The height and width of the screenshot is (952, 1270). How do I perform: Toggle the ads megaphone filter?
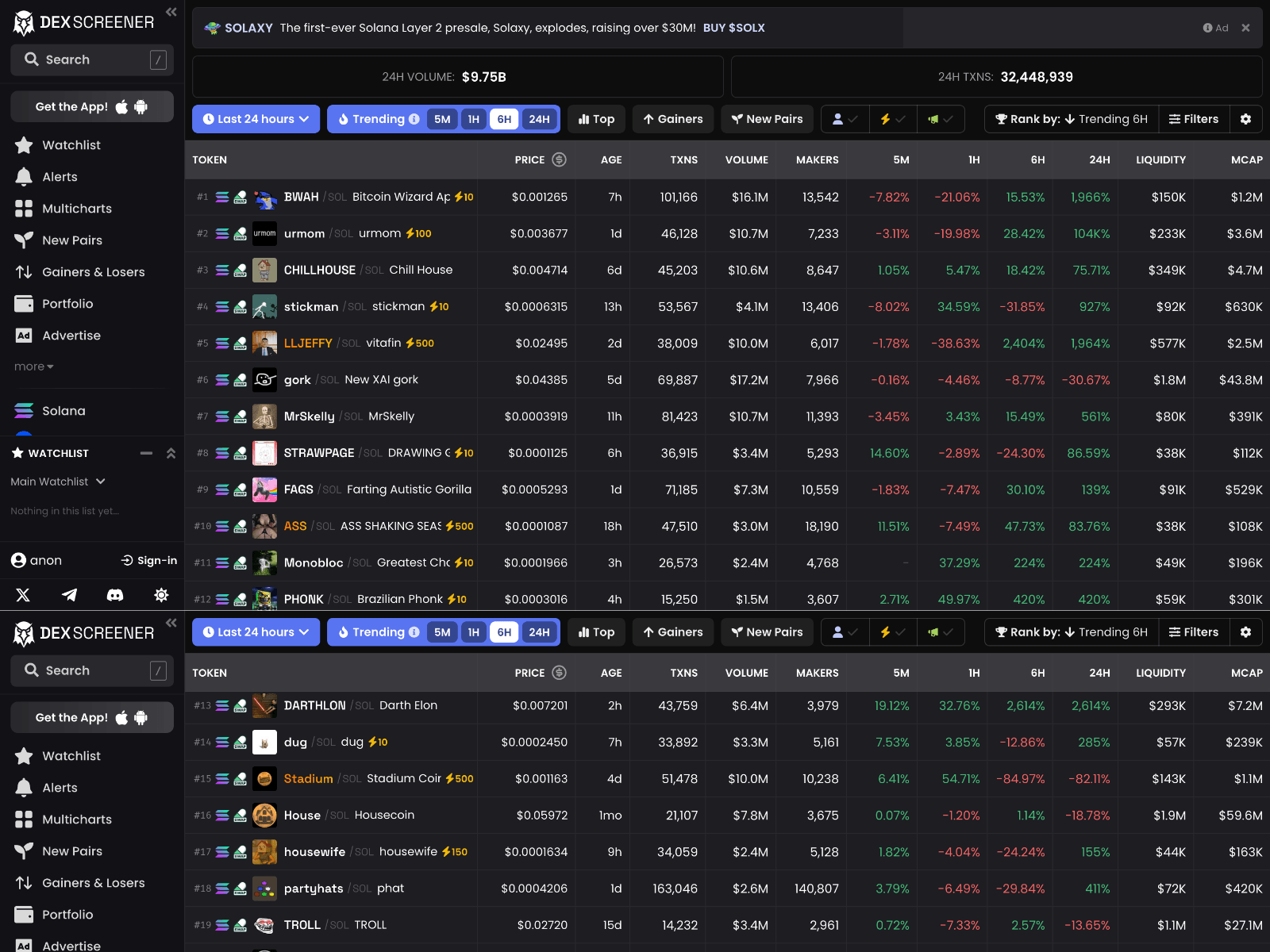941,119
